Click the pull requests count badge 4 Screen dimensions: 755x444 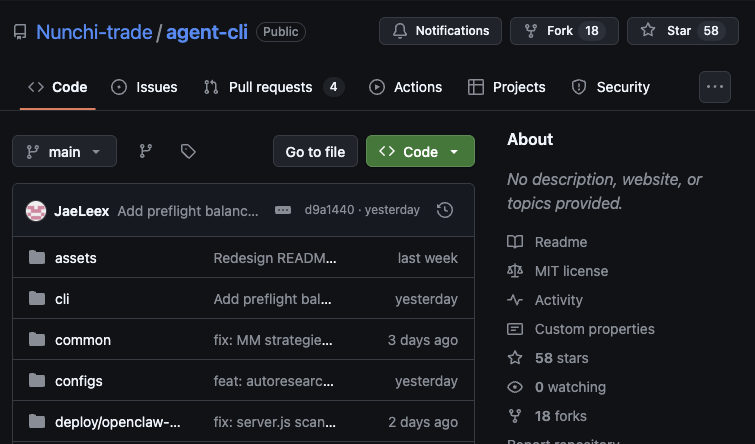pyautogui.click(x=333, y=87)
